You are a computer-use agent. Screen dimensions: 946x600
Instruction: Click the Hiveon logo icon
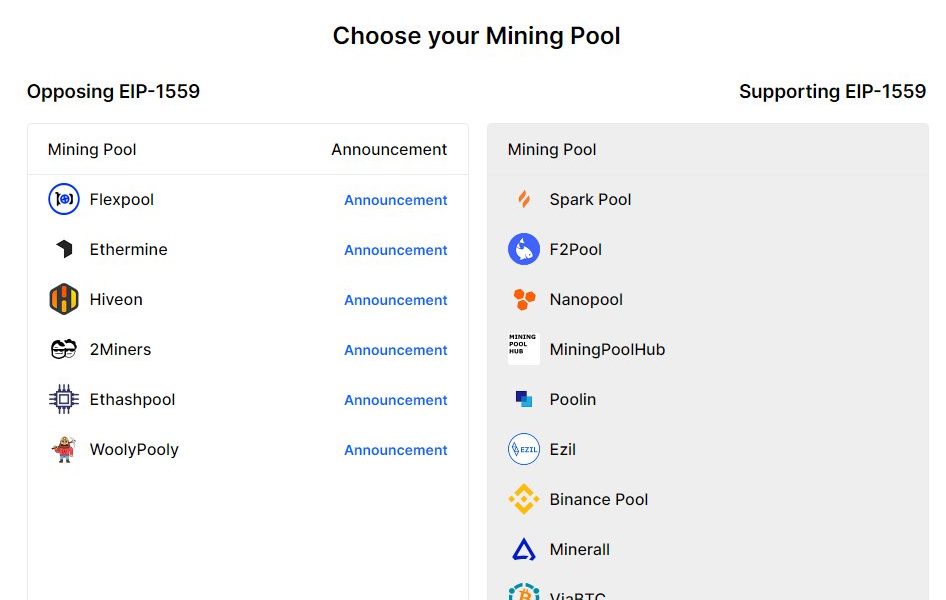(64, 299)
